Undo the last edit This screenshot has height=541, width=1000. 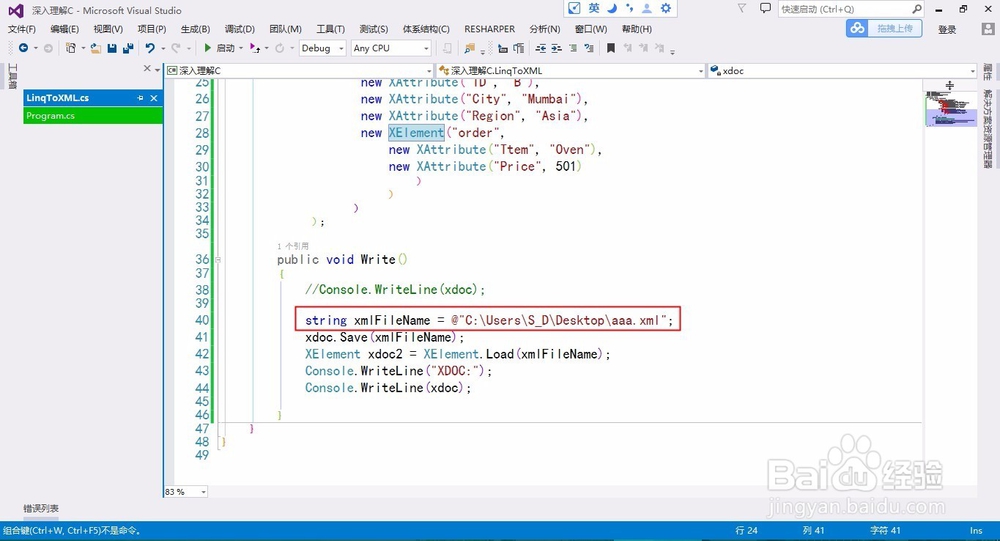pos(150,48)
